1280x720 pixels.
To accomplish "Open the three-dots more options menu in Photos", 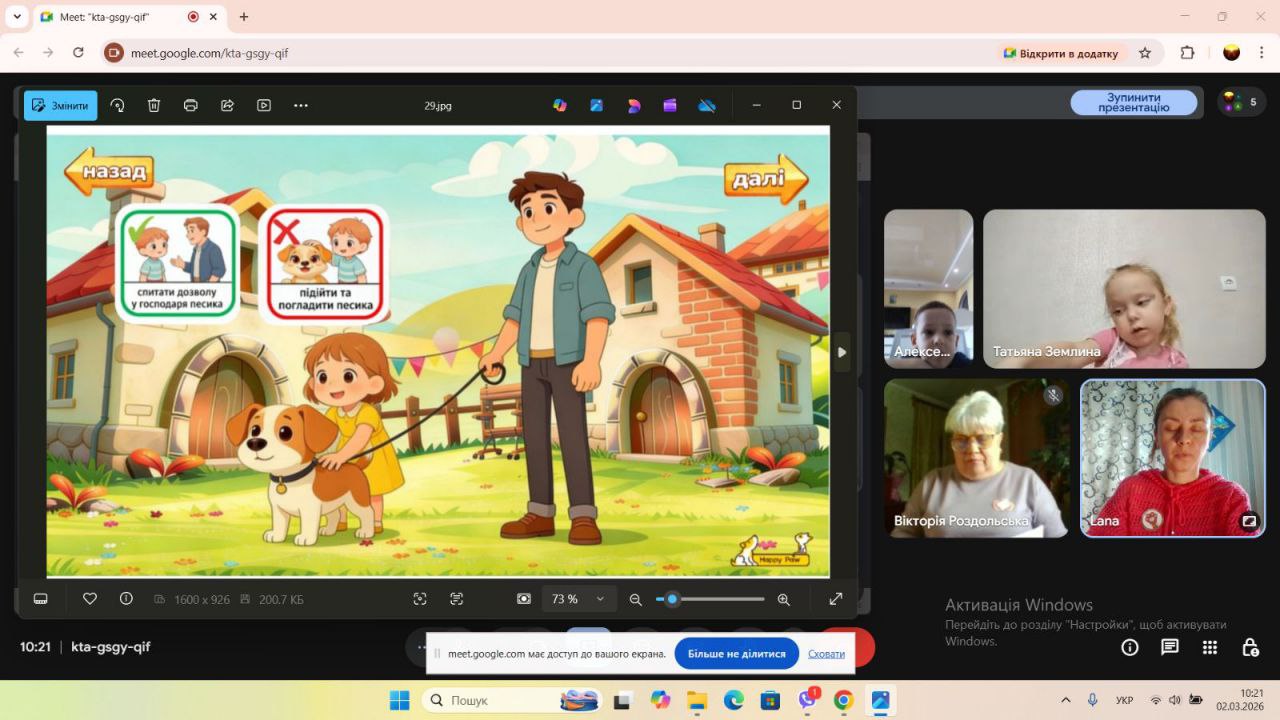I will coord(301,105).
